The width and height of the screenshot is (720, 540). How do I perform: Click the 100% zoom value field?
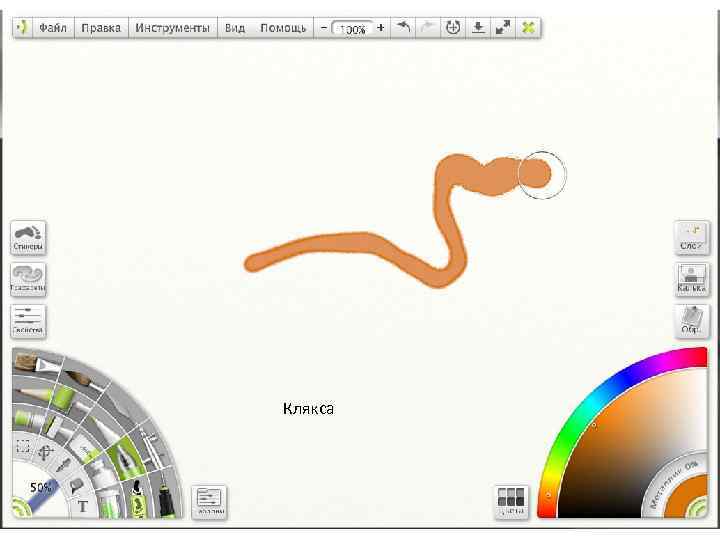coord(352,28)
